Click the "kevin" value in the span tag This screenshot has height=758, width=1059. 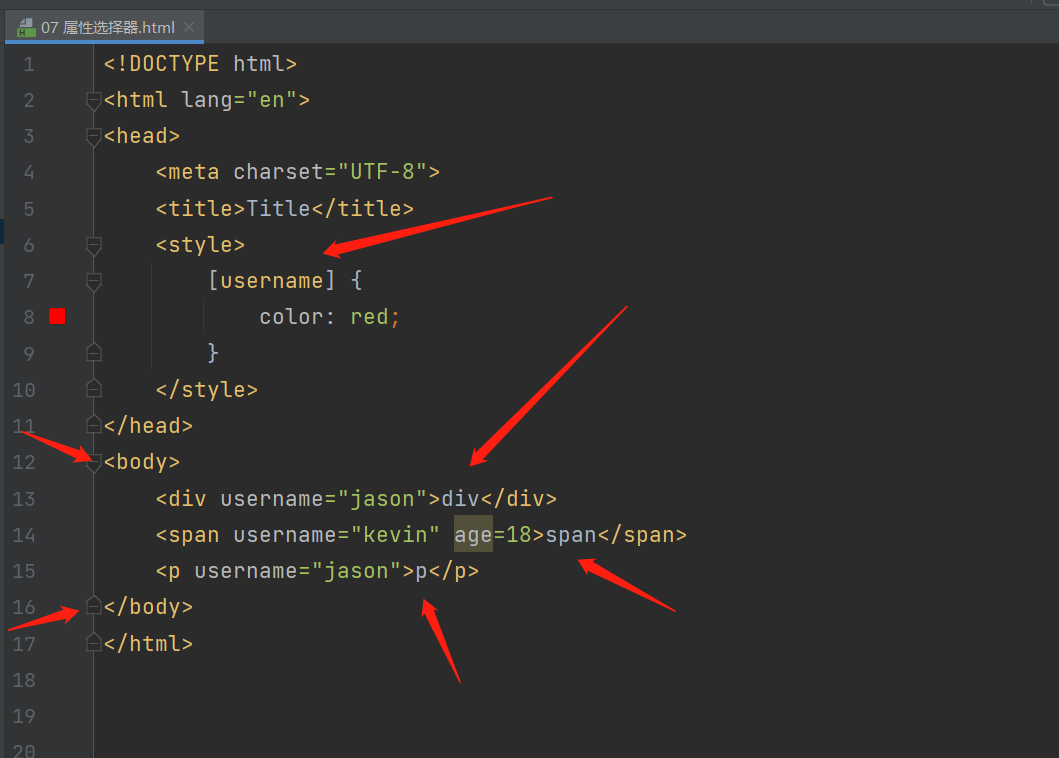click(395, 534)
